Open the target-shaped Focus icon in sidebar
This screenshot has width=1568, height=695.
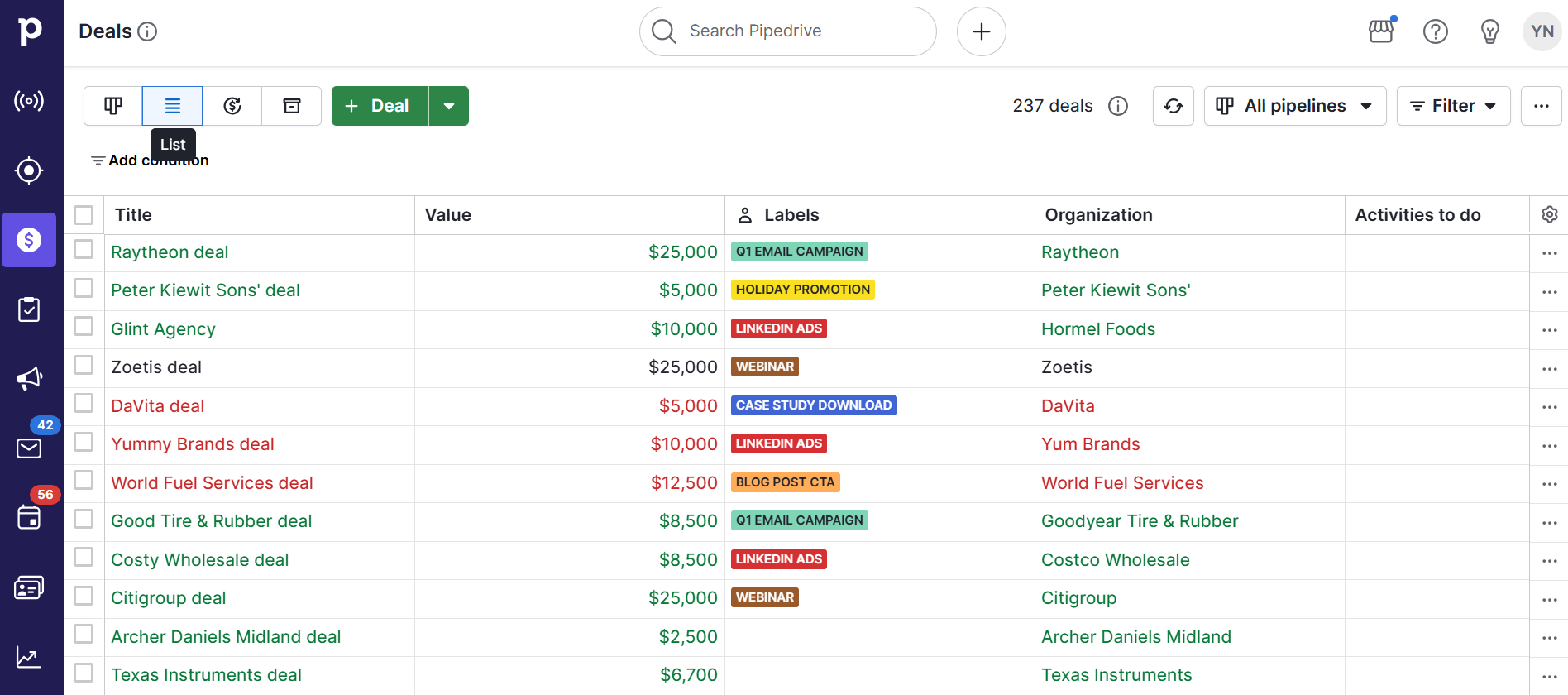[x=29, y=170]
